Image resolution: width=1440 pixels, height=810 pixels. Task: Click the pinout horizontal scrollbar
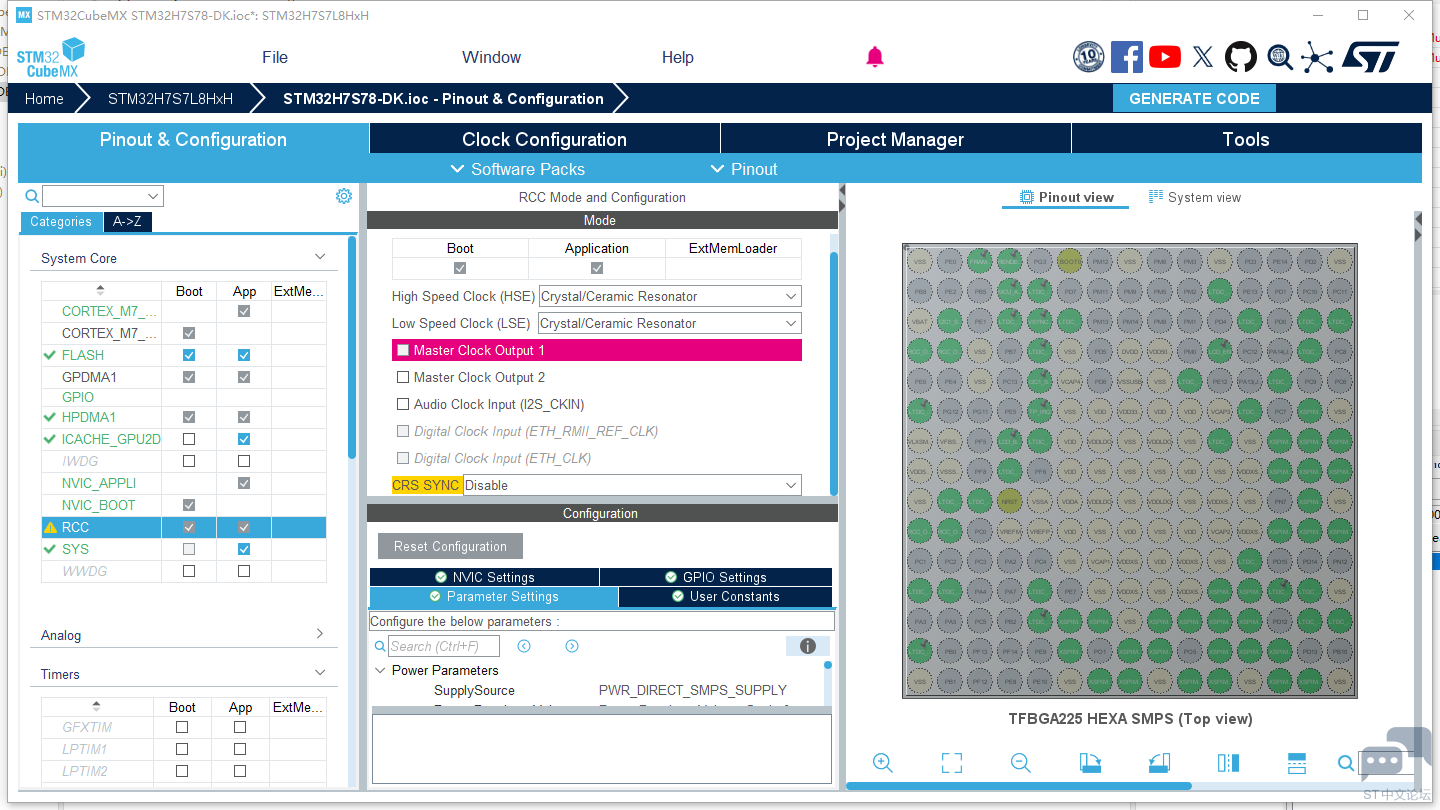coord(1019,786)
